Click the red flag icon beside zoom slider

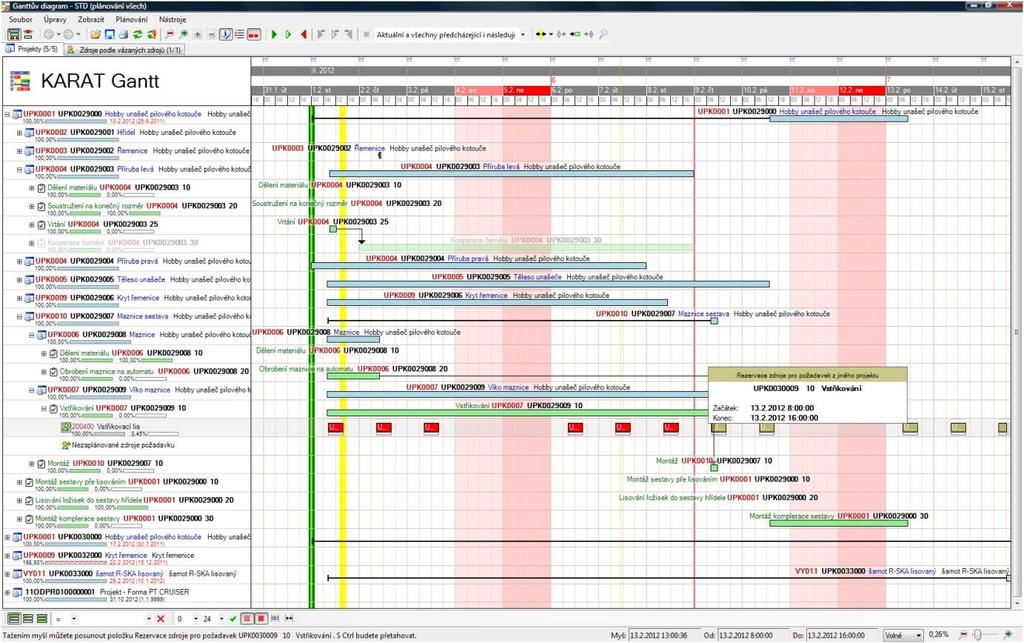pos(963,635)
